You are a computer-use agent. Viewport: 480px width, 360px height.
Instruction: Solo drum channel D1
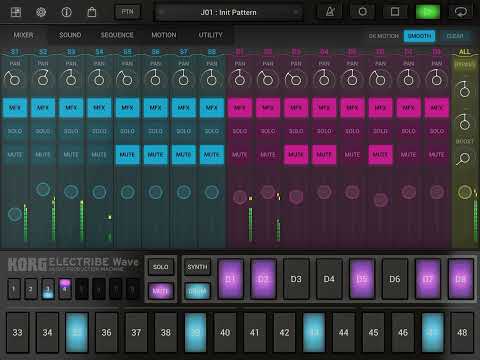point(240,131)
